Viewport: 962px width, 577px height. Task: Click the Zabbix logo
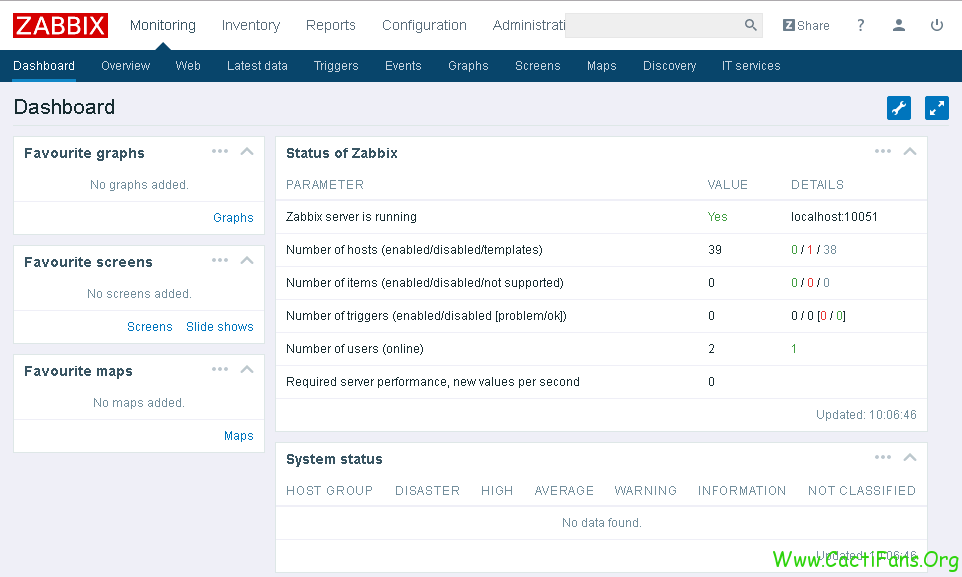[60, 25]
